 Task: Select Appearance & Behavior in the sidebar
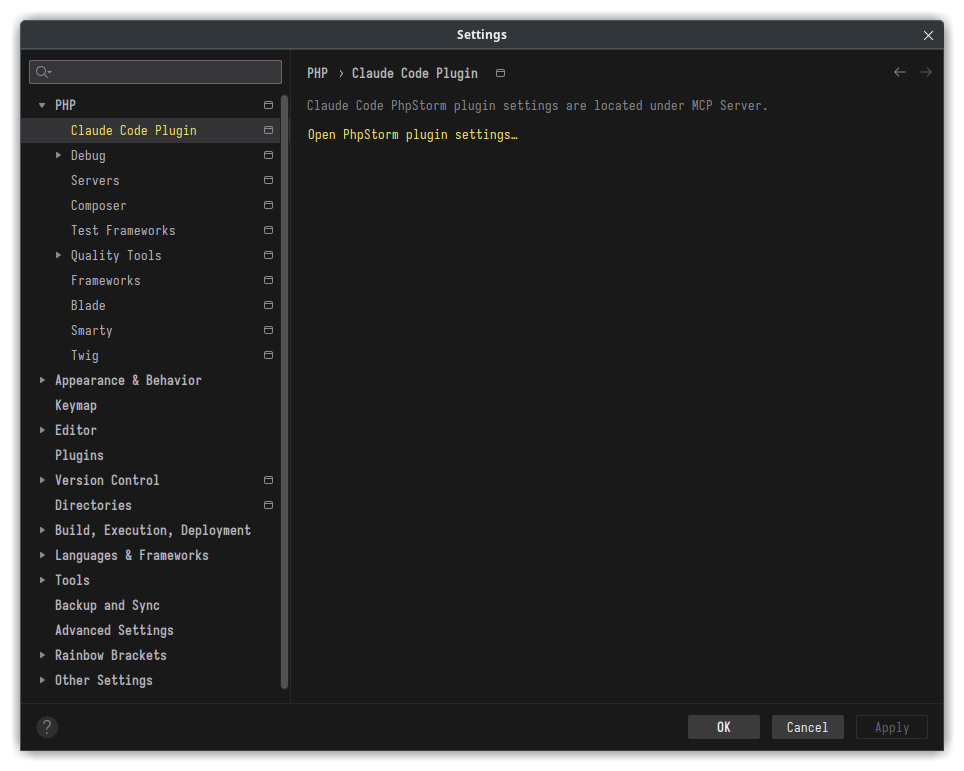[128, 380]
